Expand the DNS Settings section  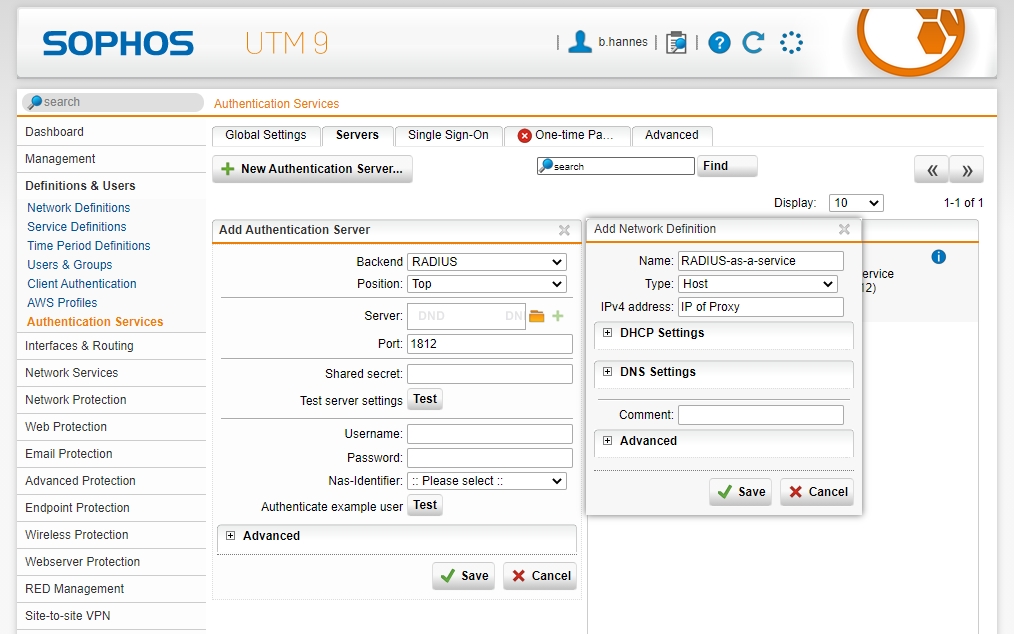[x=607, y=372]
